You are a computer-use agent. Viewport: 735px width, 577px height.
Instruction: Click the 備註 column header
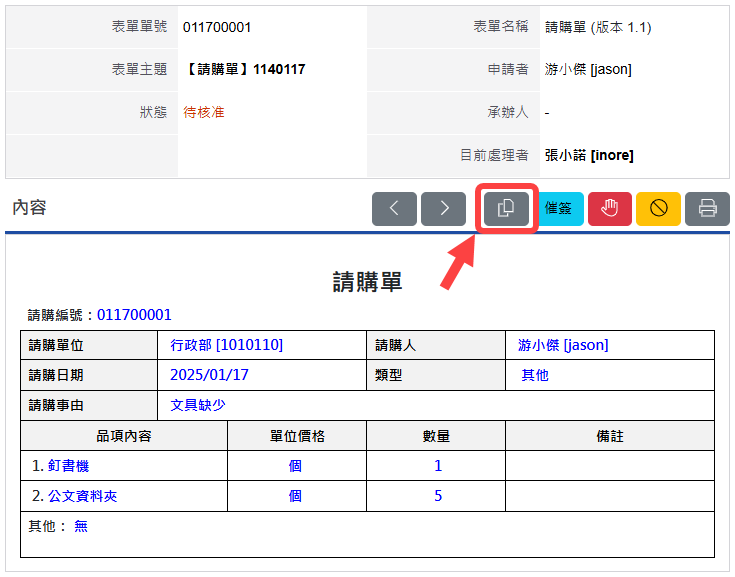(x=610, y=436)
